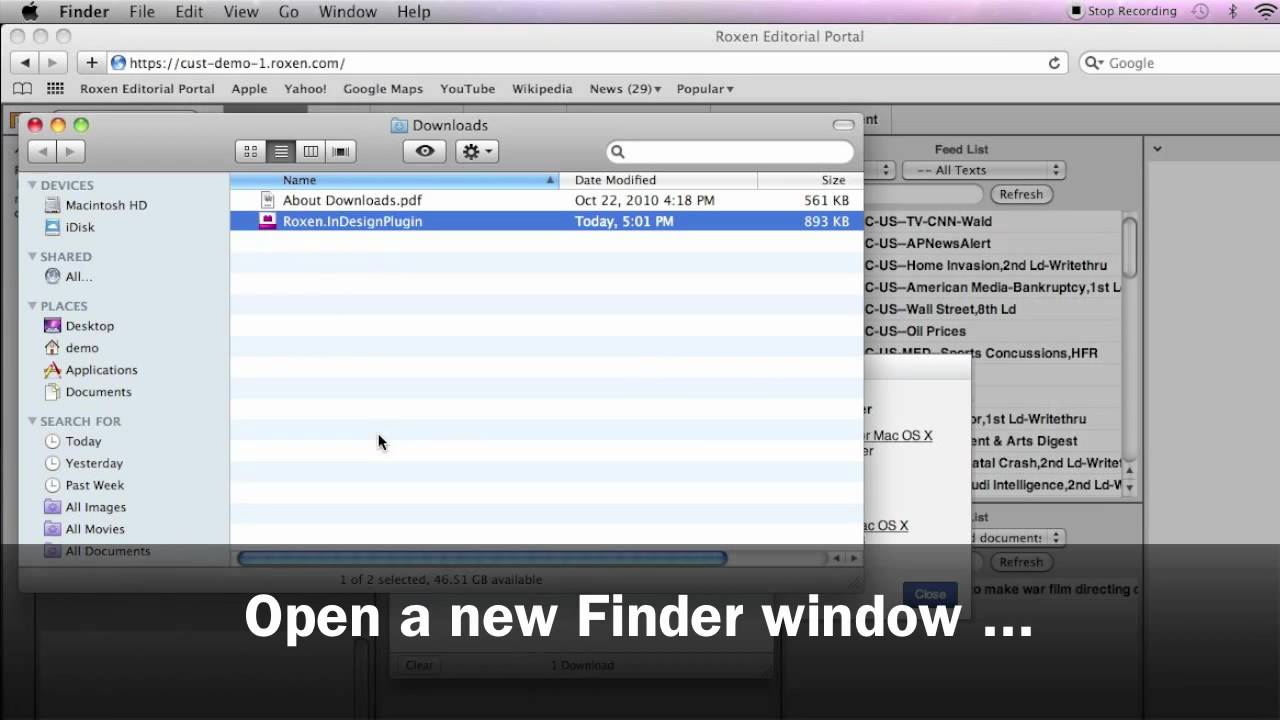Click the Finder search field
Screen dimensions: 1280x720
730,151
